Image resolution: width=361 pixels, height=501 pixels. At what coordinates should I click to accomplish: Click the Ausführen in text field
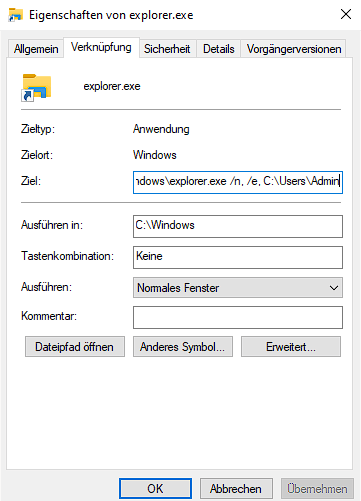pyautogui.click(x=238, y=226)
